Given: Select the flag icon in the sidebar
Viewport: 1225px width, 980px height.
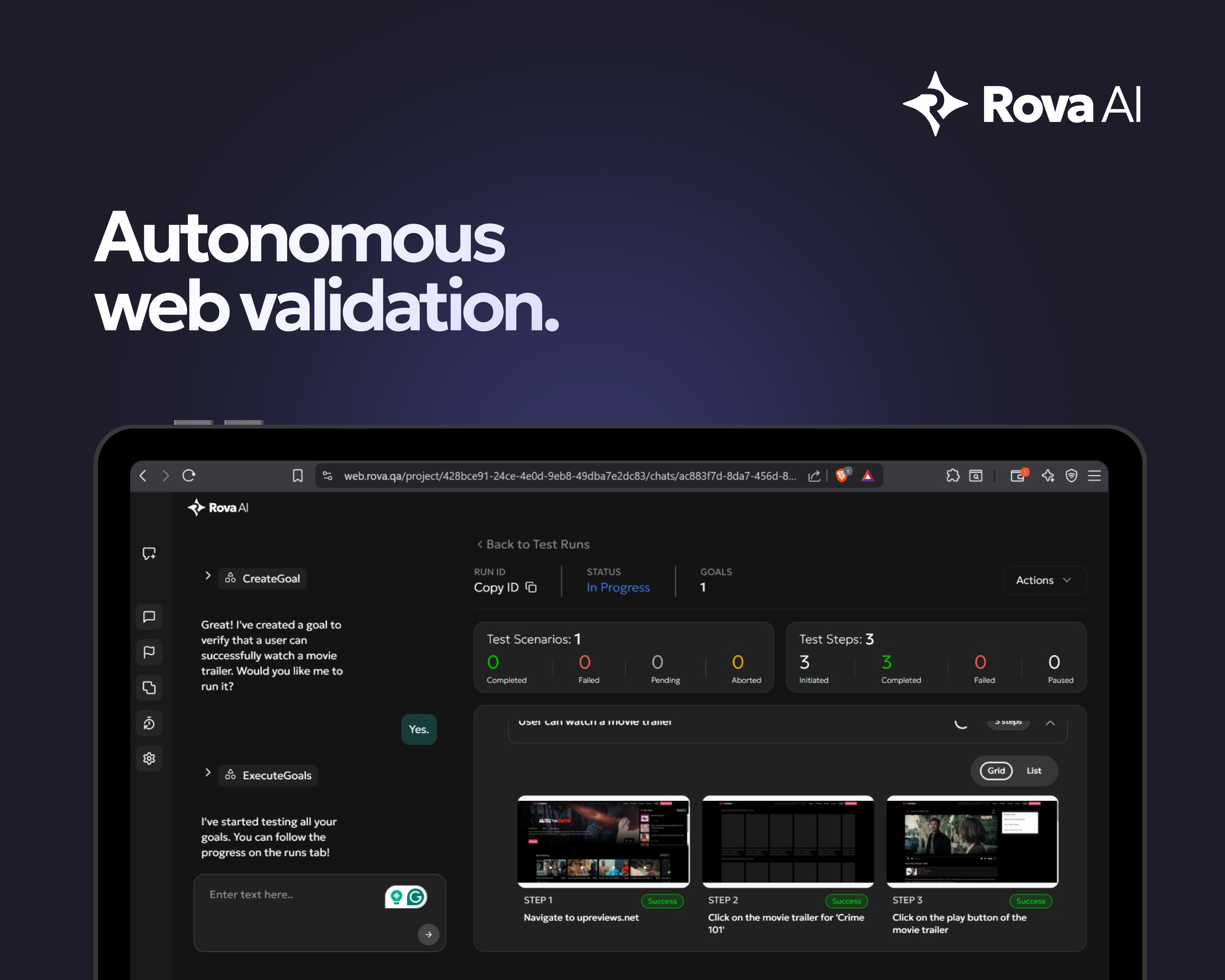Looking at the screenshot, I should (x=149, y=652).
